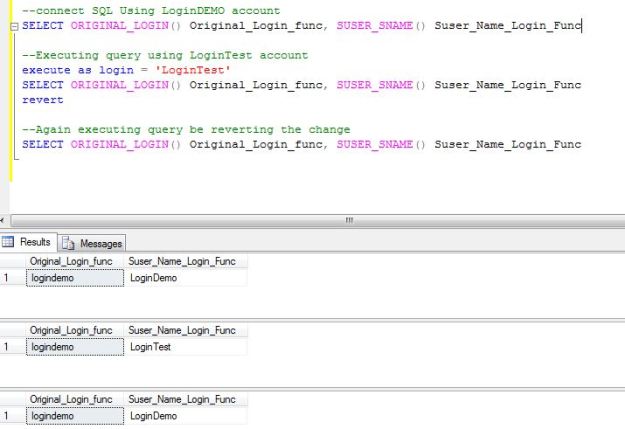The height and width of the screenshot is (429, 625).
Task: Select Original_Login_func header in first result grid
Action: point(70,262)
